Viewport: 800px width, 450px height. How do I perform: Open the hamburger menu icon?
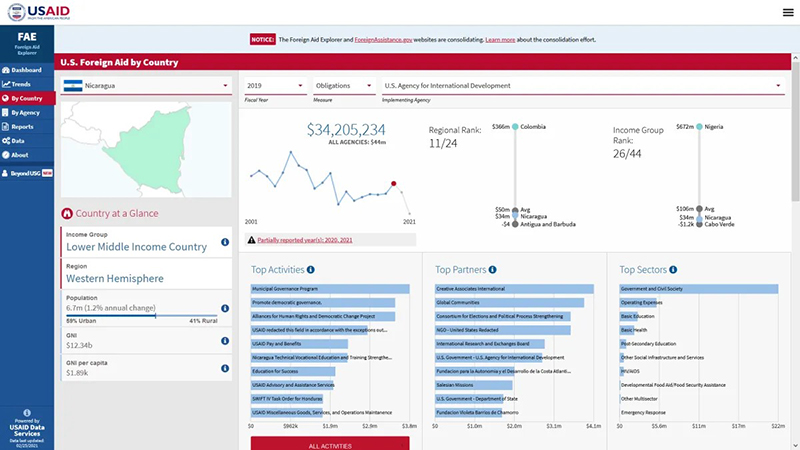787,12
